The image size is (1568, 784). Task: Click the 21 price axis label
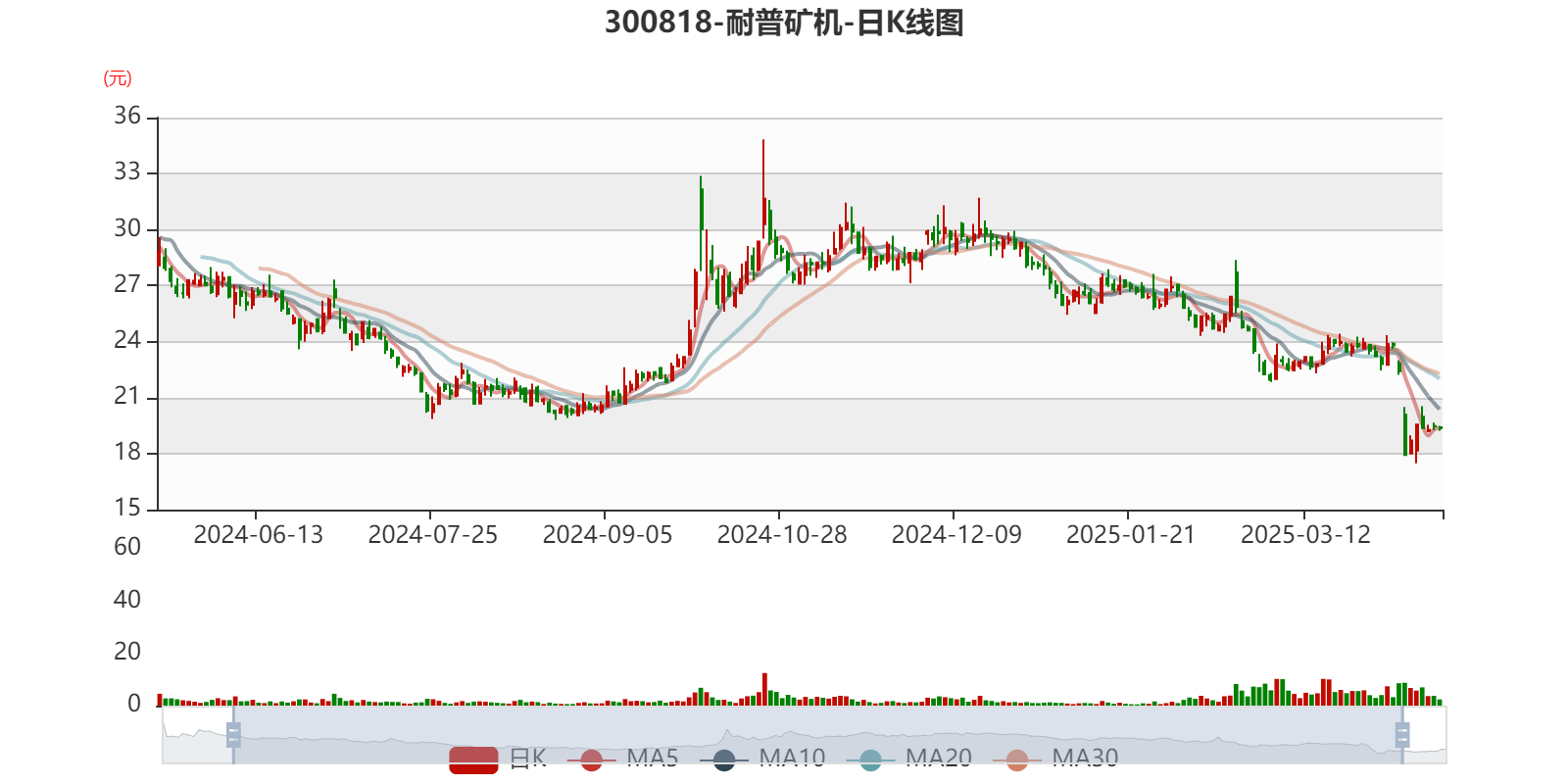(127, 396)
